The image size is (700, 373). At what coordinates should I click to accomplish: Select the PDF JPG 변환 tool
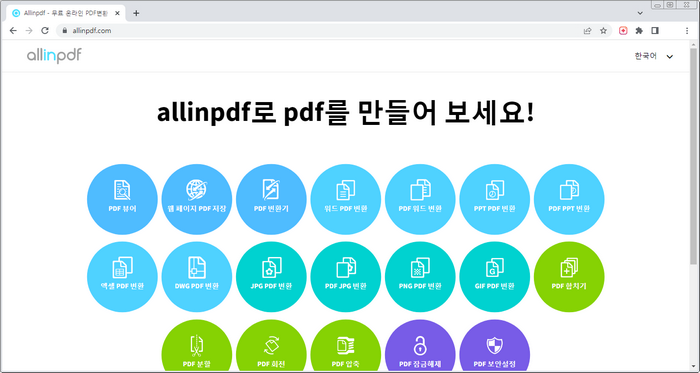tap(346, 277)
